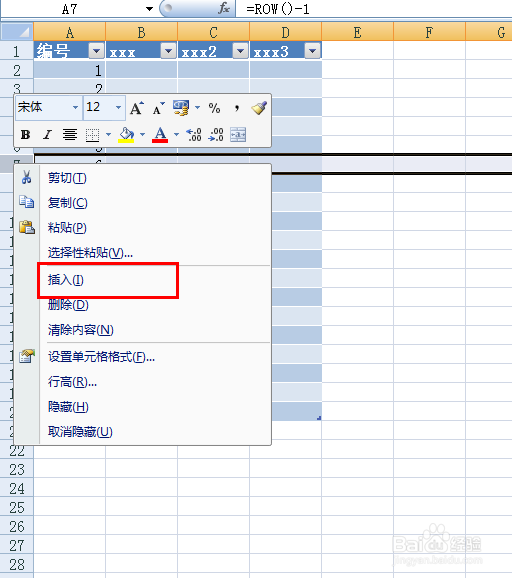Select column E header
Viewport: 512px width, 578px height.
click(358, 32)
